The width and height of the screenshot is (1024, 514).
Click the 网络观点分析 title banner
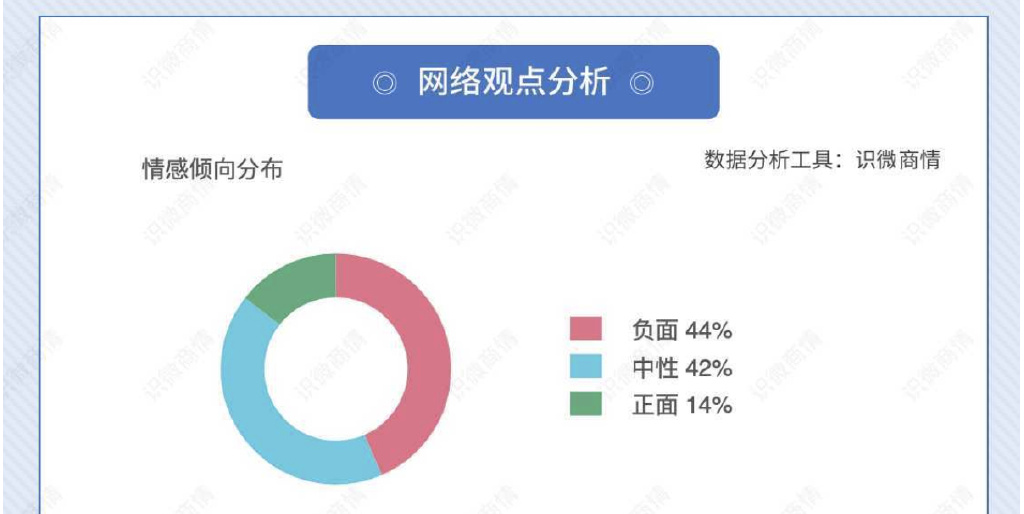[513, 82]
